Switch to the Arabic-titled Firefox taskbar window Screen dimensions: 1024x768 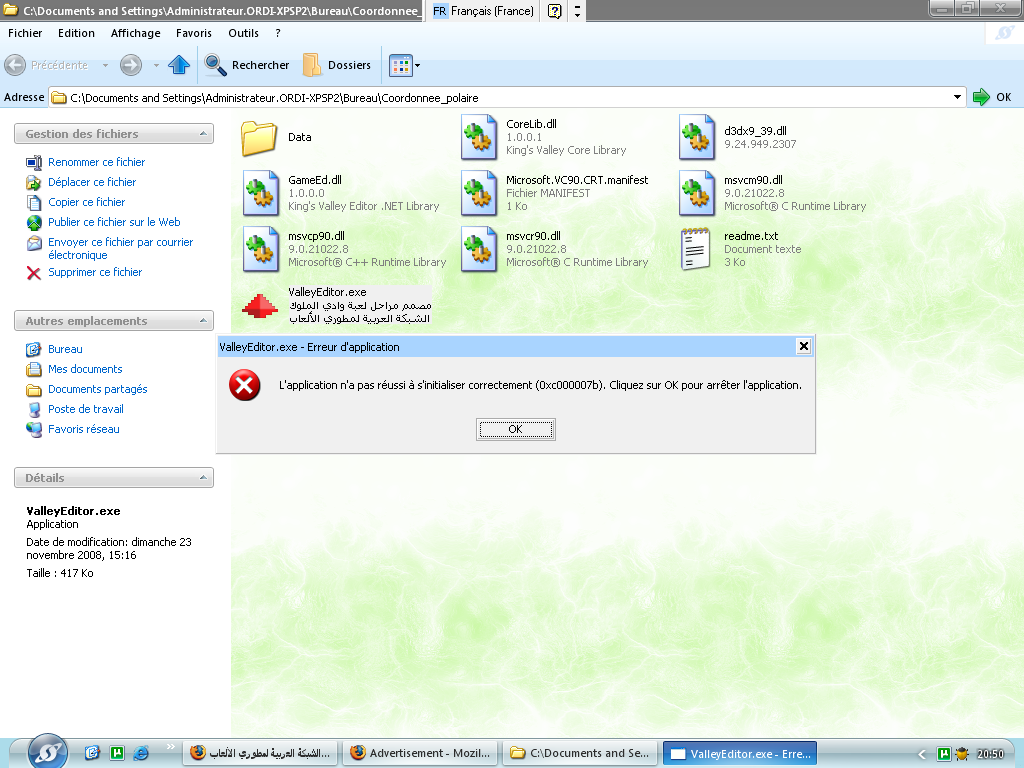point(261,753)
